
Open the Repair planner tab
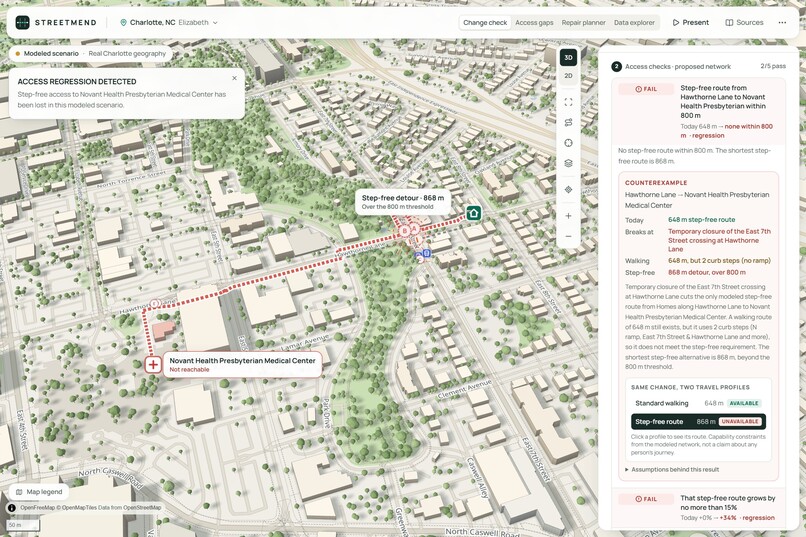tap(583, 23)
